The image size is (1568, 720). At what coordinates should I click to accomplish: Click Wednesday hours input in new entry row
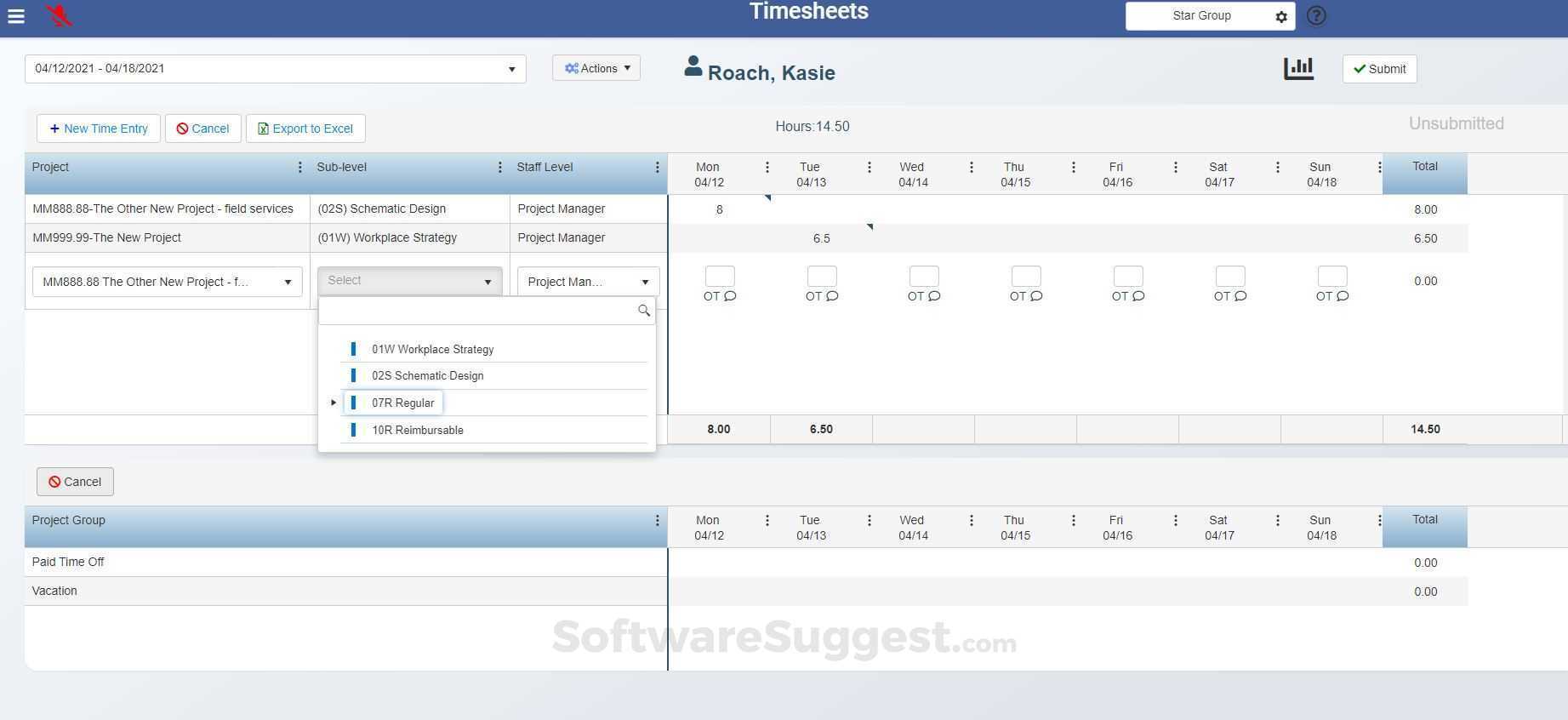(924, 276)
